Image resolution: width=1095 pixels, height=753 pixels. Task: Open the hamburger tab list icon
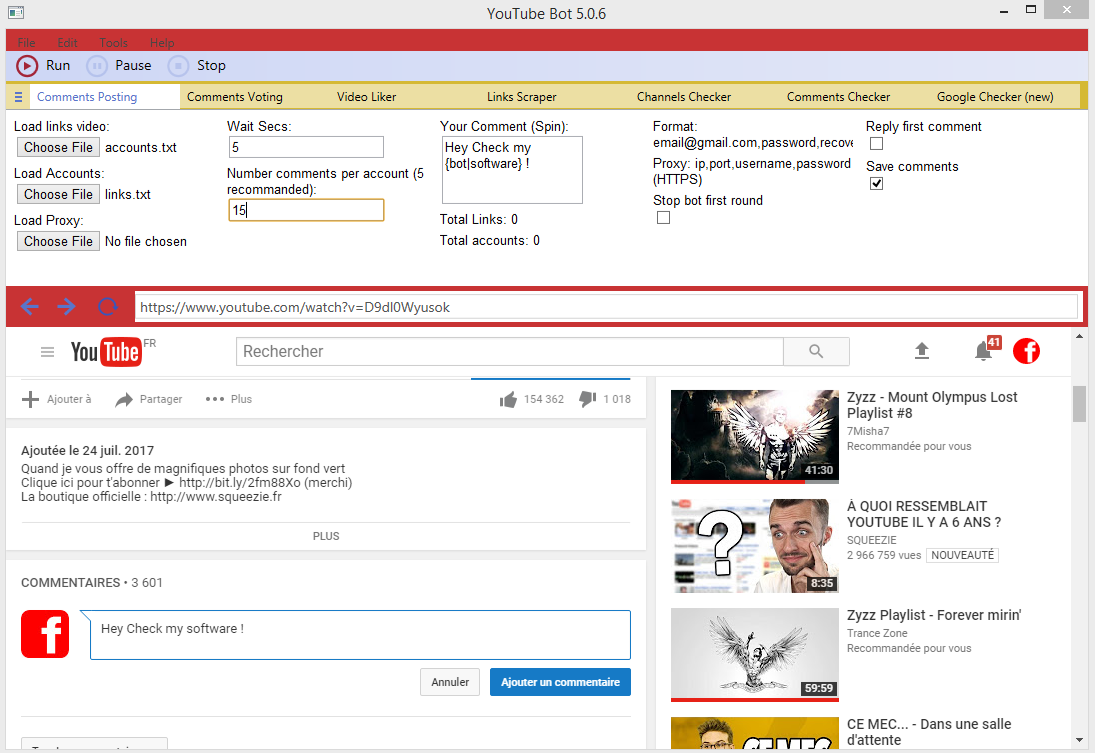pyautogui.click(x=18, y=97)
